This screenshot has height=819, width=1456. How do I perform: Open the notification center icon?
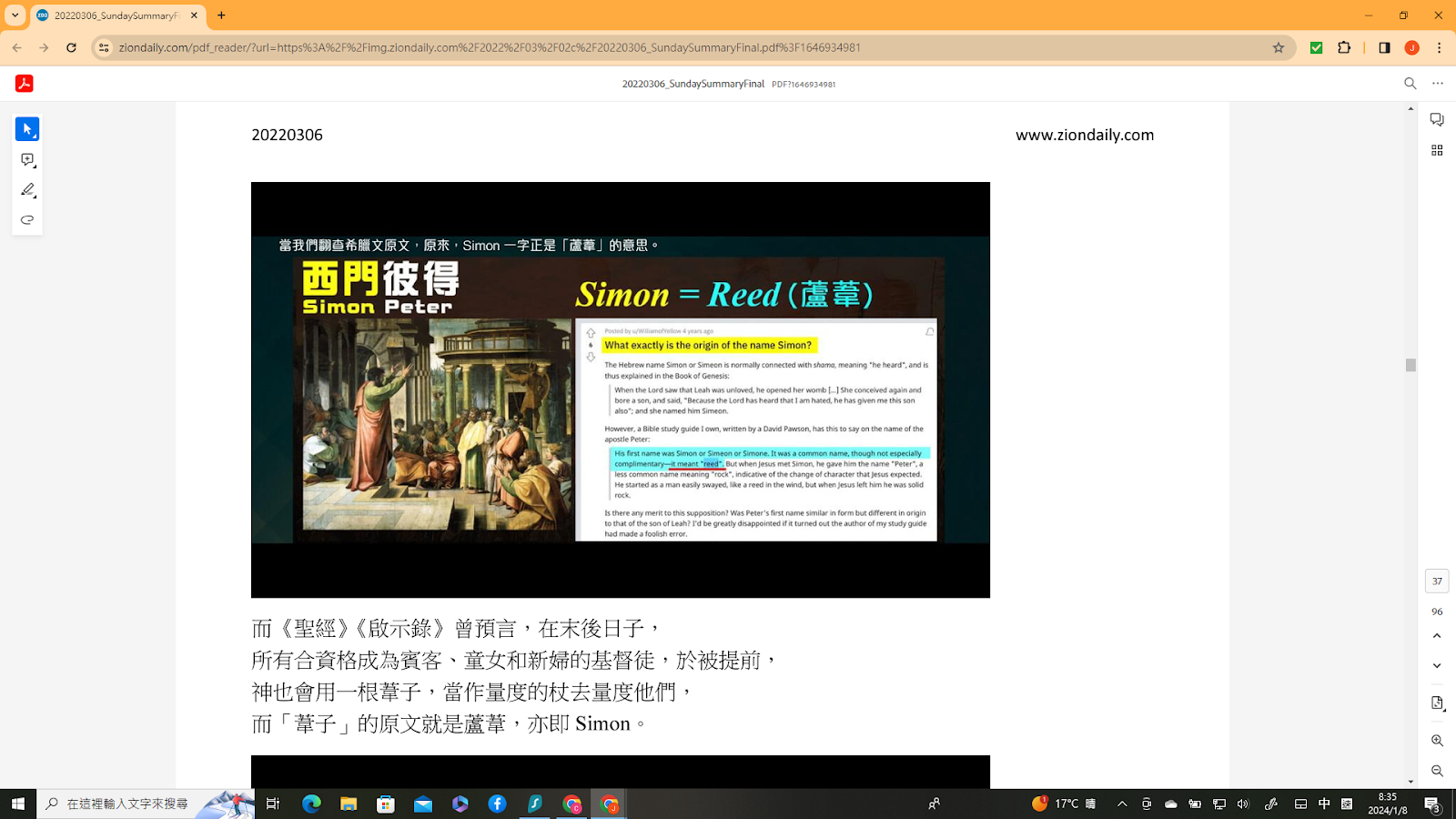(x=1432, y=804)
